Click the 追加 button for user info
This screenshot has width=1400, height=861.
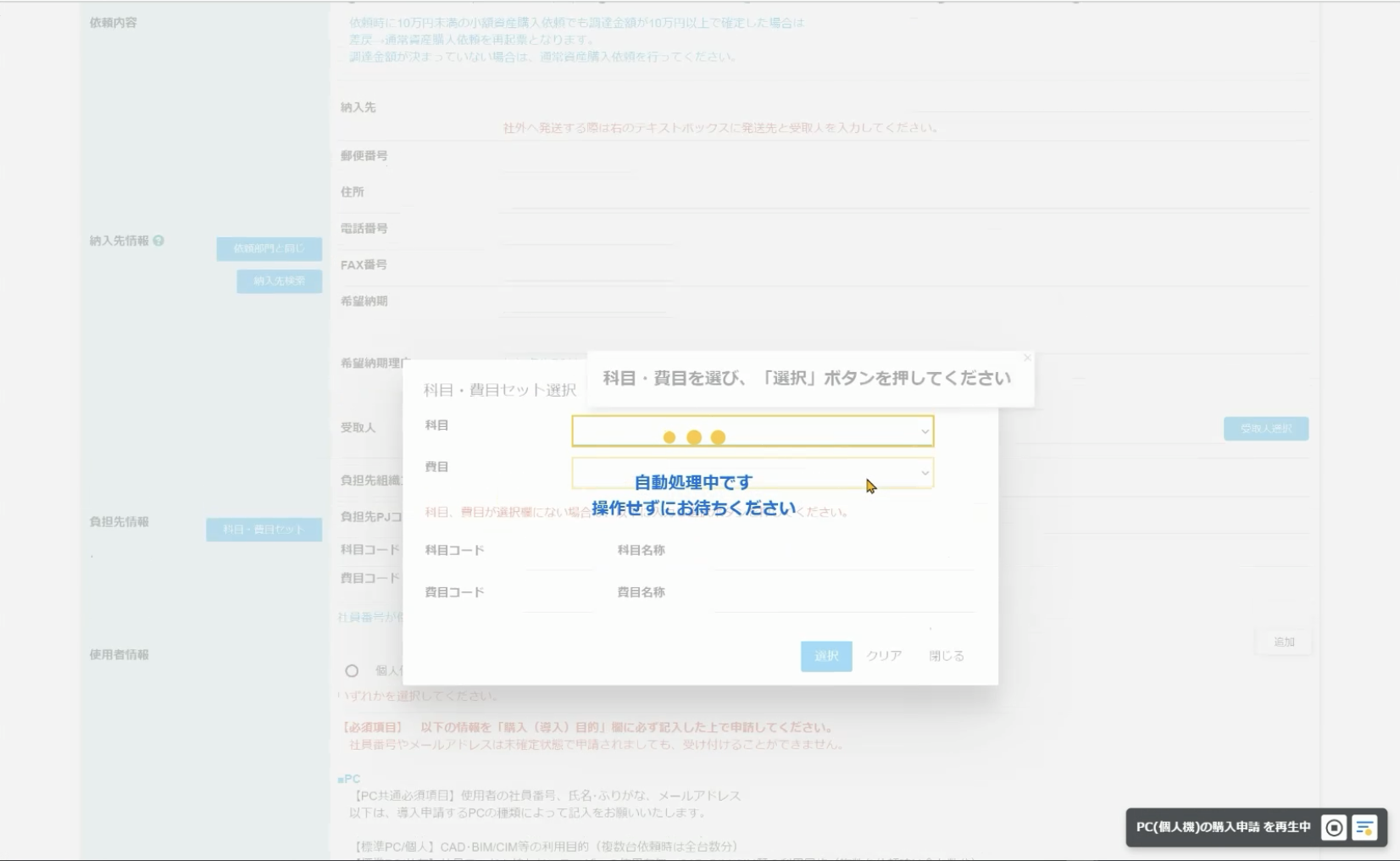tap(1283, 642)
